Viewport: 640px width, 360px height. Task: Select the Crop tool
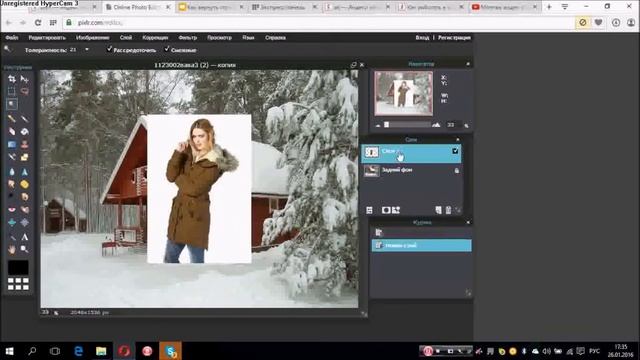[x=12, y=79]
